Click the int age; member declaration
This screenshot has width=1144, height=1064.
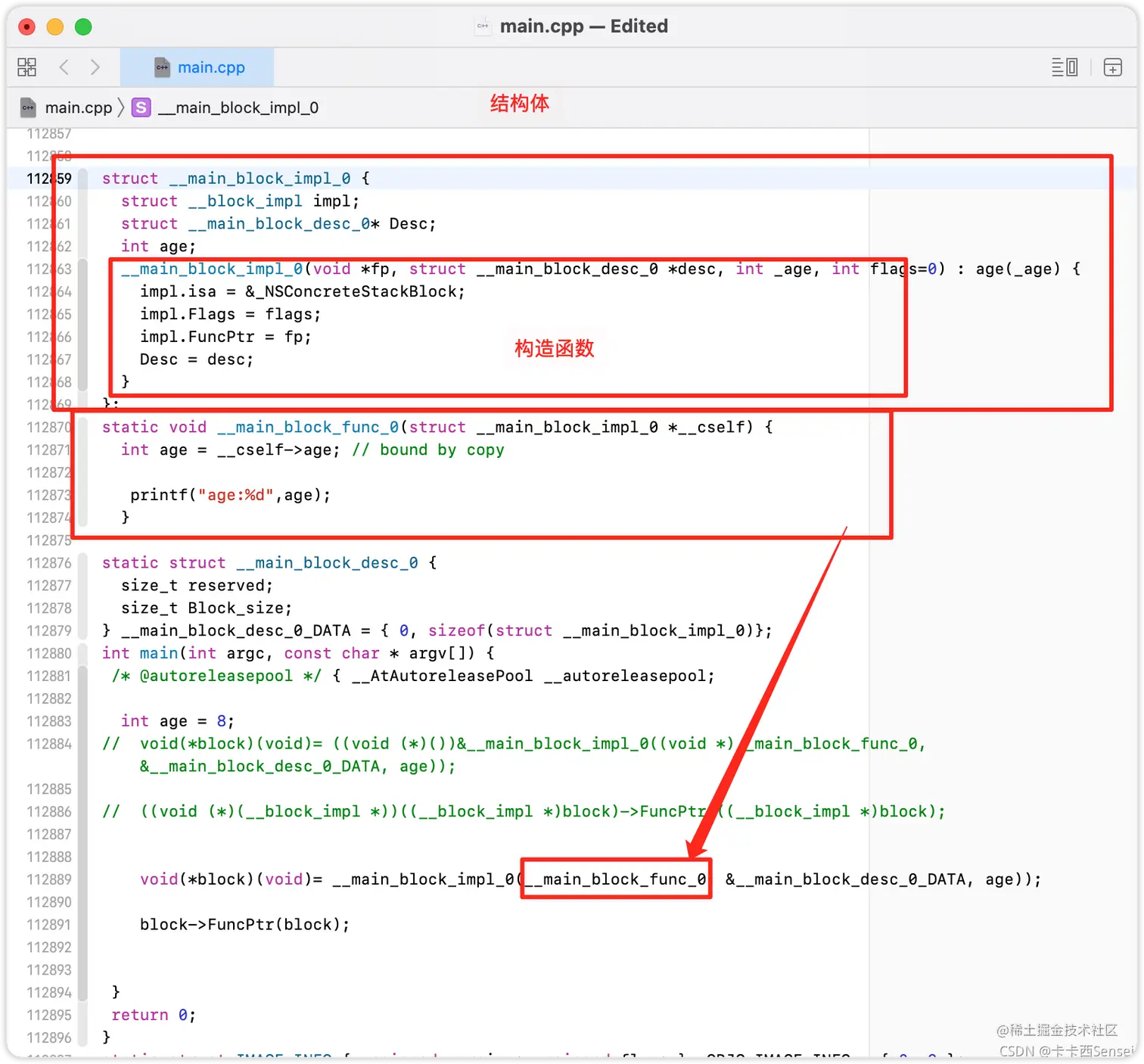(158, 247)
